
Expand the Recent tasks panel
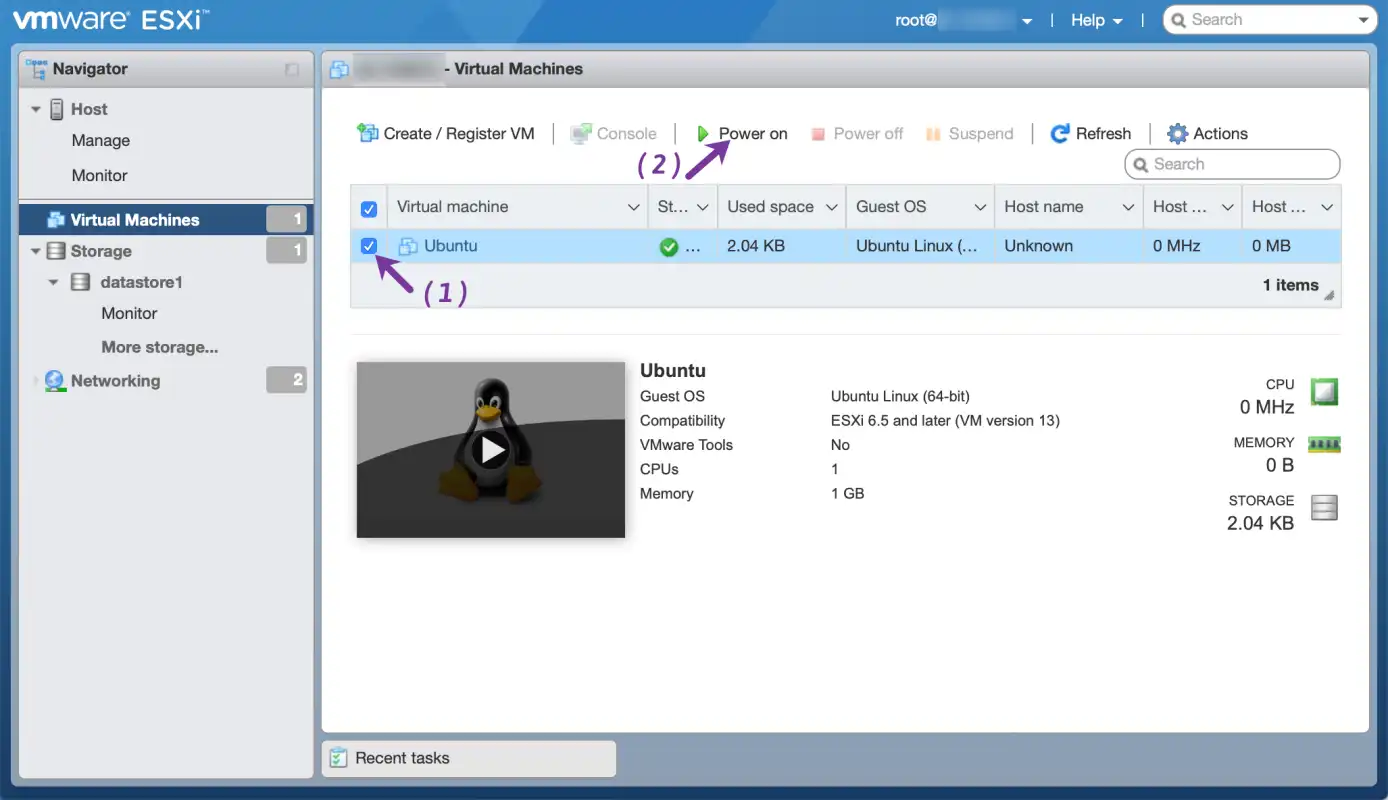pos(469,758)
